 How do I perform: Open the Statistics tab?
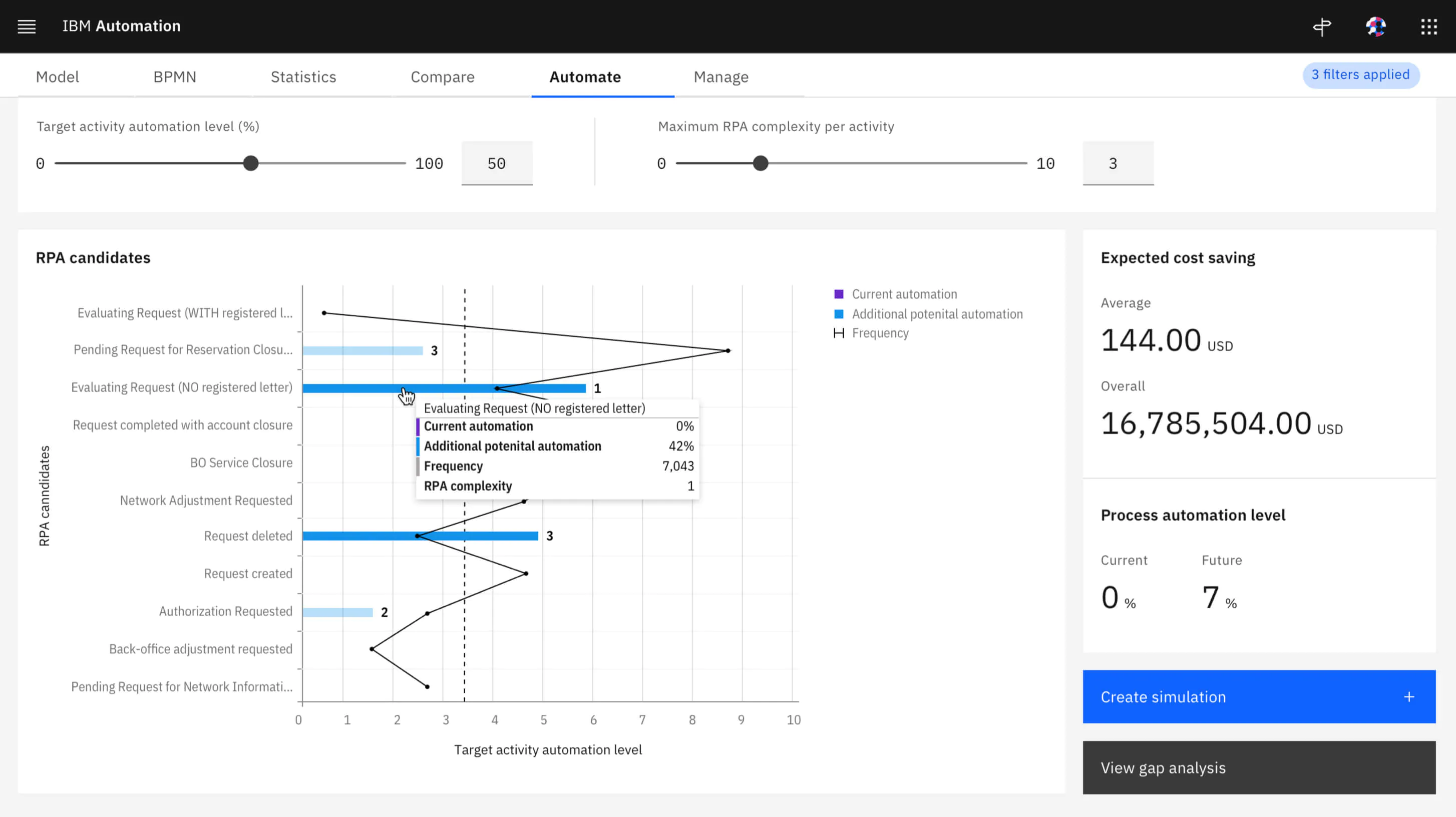coord(303,77)
